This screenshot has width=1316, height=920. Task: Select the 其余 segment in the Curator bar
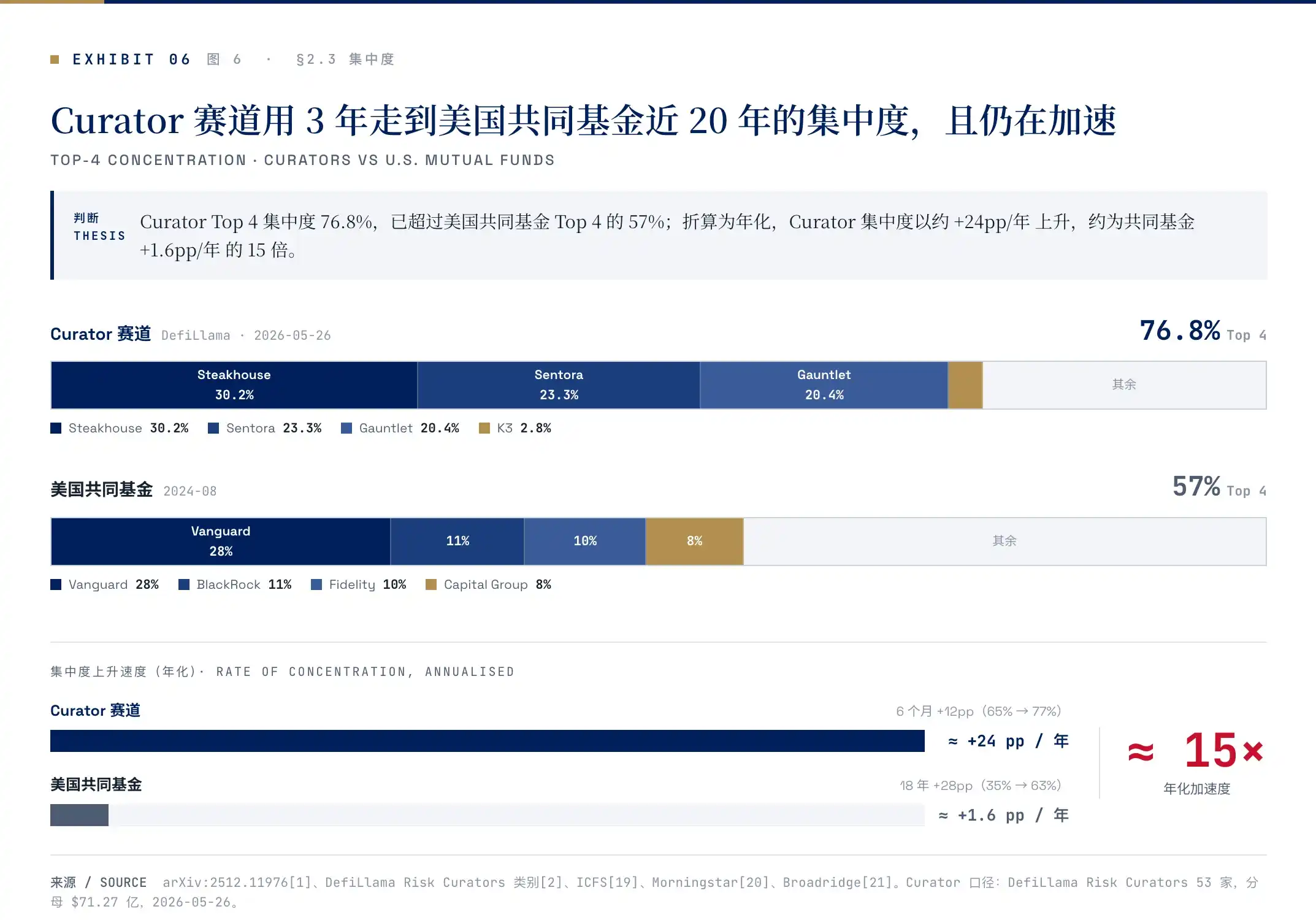pos(1124,385)
